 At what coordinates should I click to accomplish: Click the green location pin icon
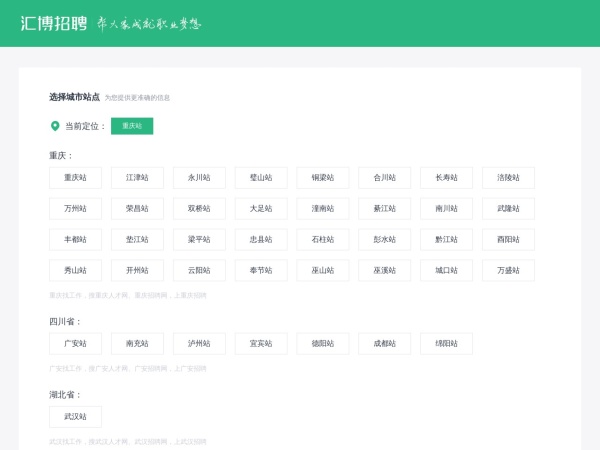pyautogui.click(x=55, y=126)
